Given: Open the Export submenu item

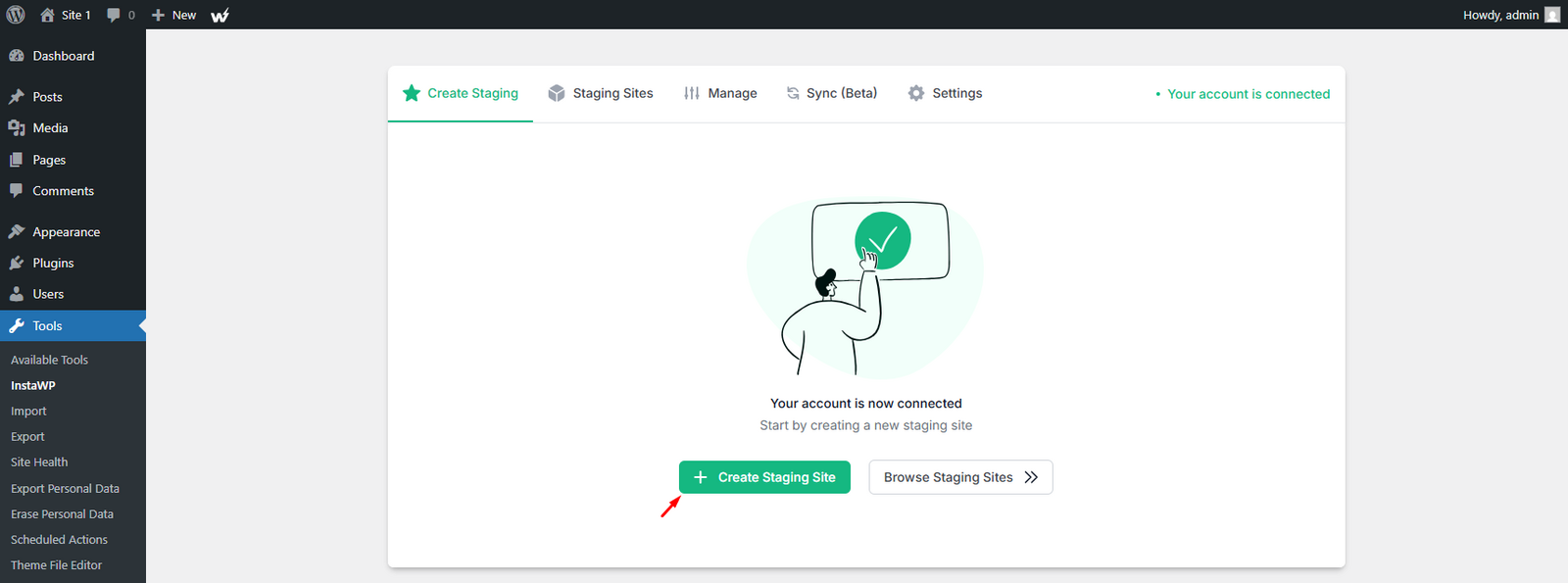Looking at the screenshot, I should click(x=27, y=437).
